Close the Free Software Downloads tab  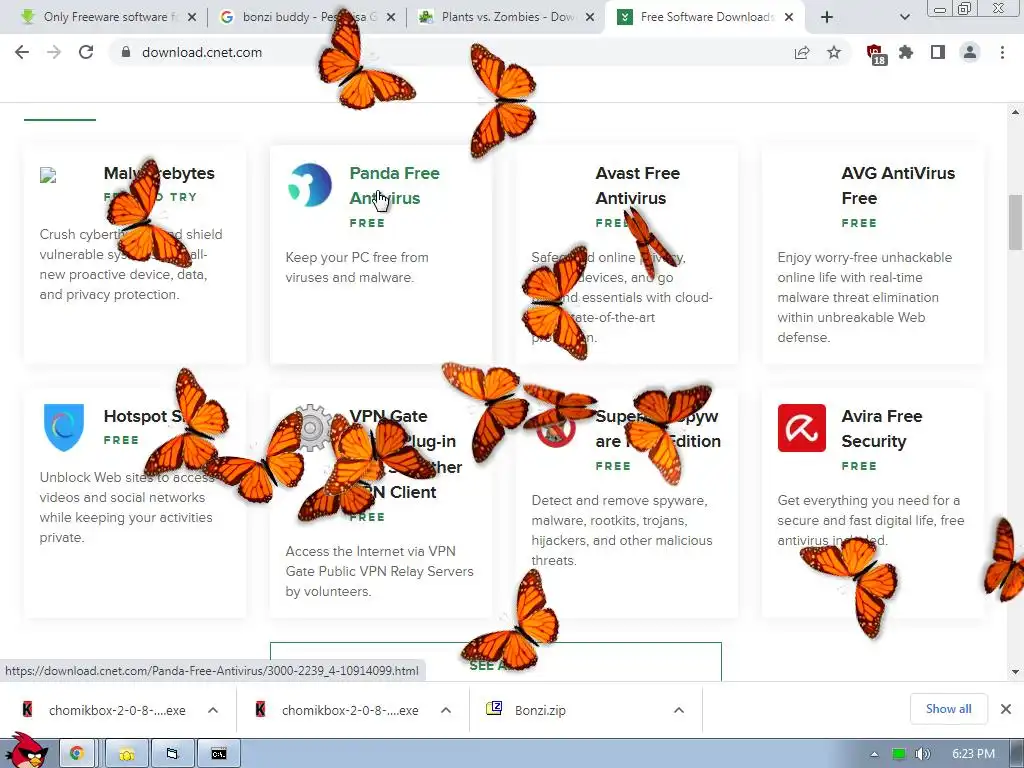[x=789, y=18]
